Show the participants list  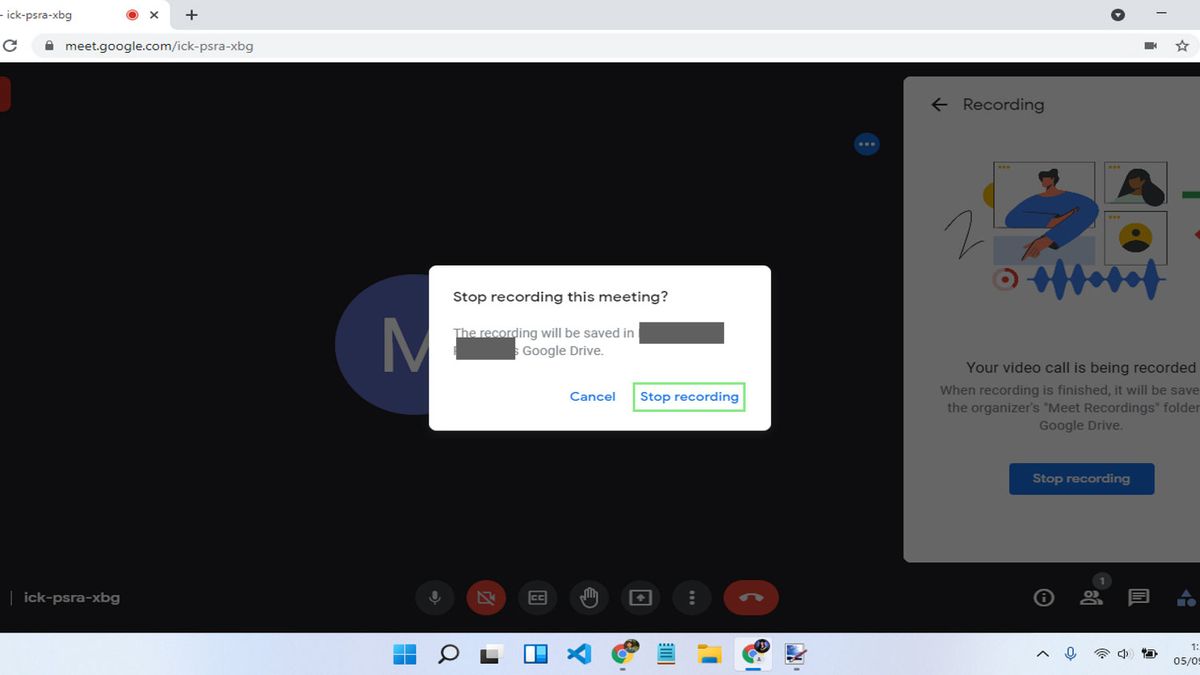click(1091, 597)
